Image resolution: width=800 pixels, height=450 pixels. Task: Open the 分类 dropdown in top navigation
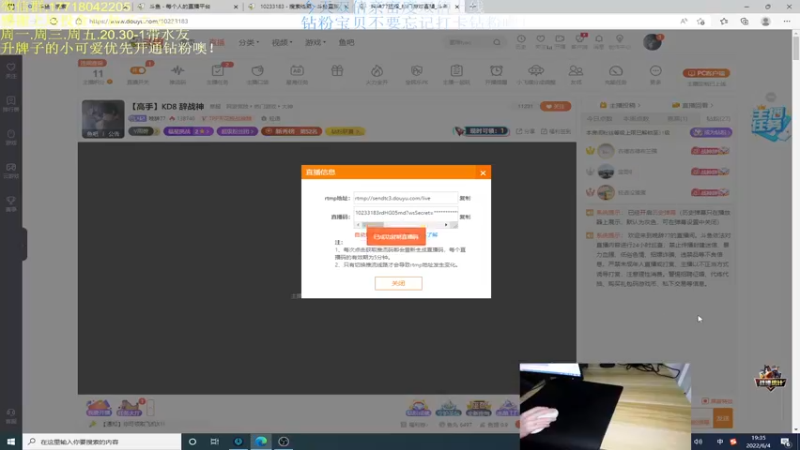(248, 42)
